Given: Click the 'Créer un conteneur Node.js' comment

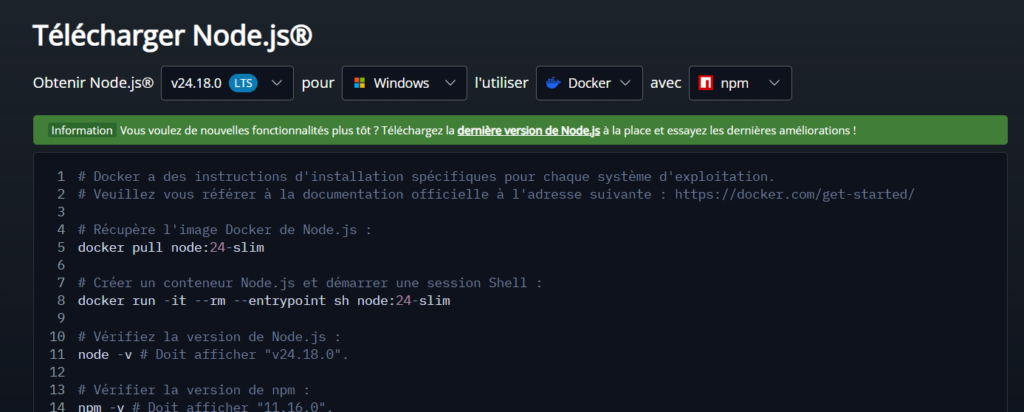Looking at the screenshot, I should [310, 283].
